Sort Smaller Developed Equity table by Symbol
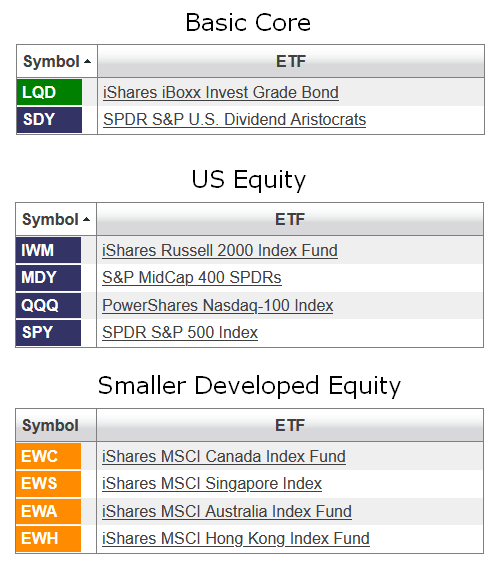Screen dimensions: 500x572 pyautogui.click(x=56, y=425)
